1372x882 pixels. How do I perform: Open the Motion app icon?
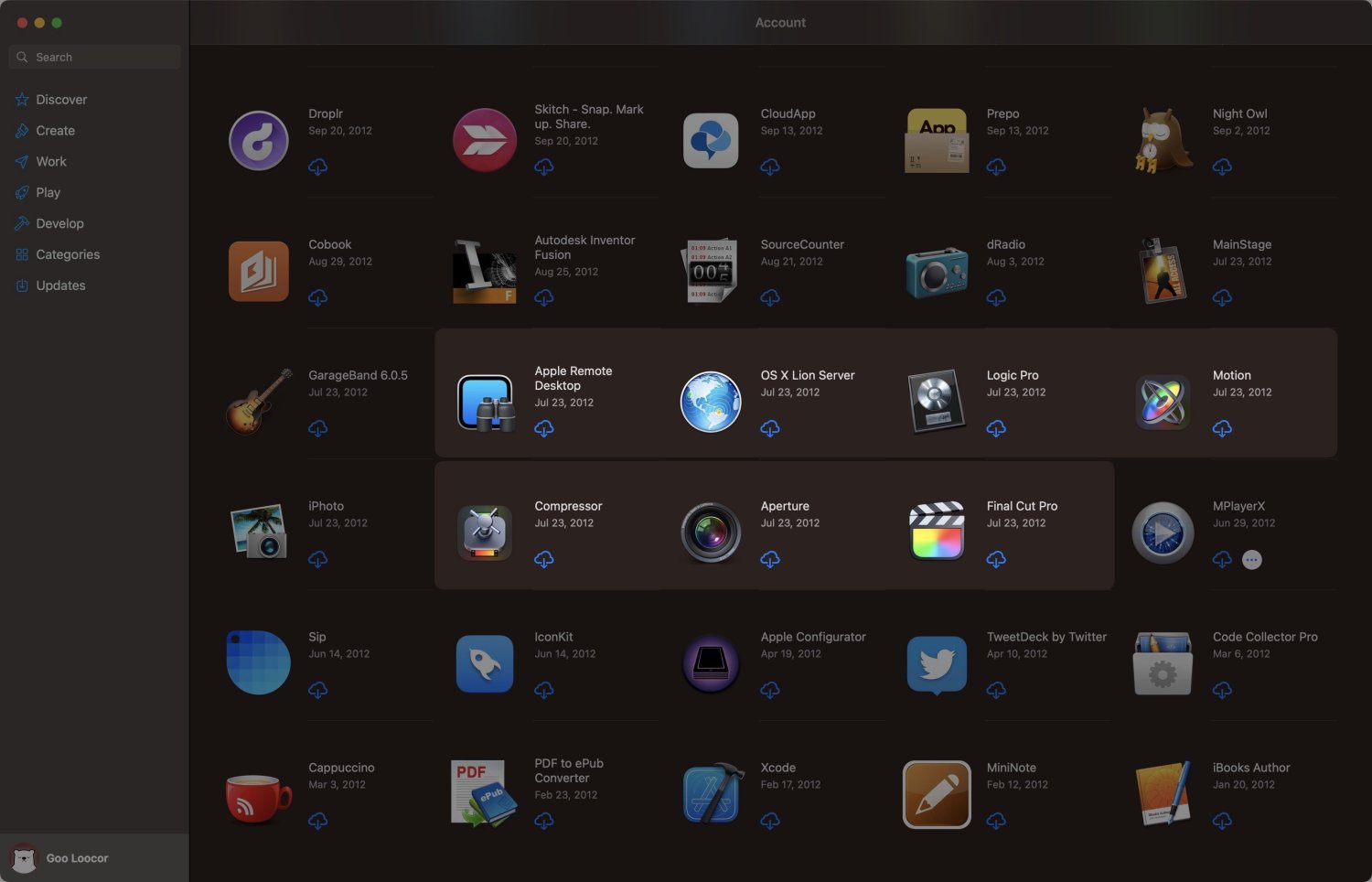(1162, 400)
